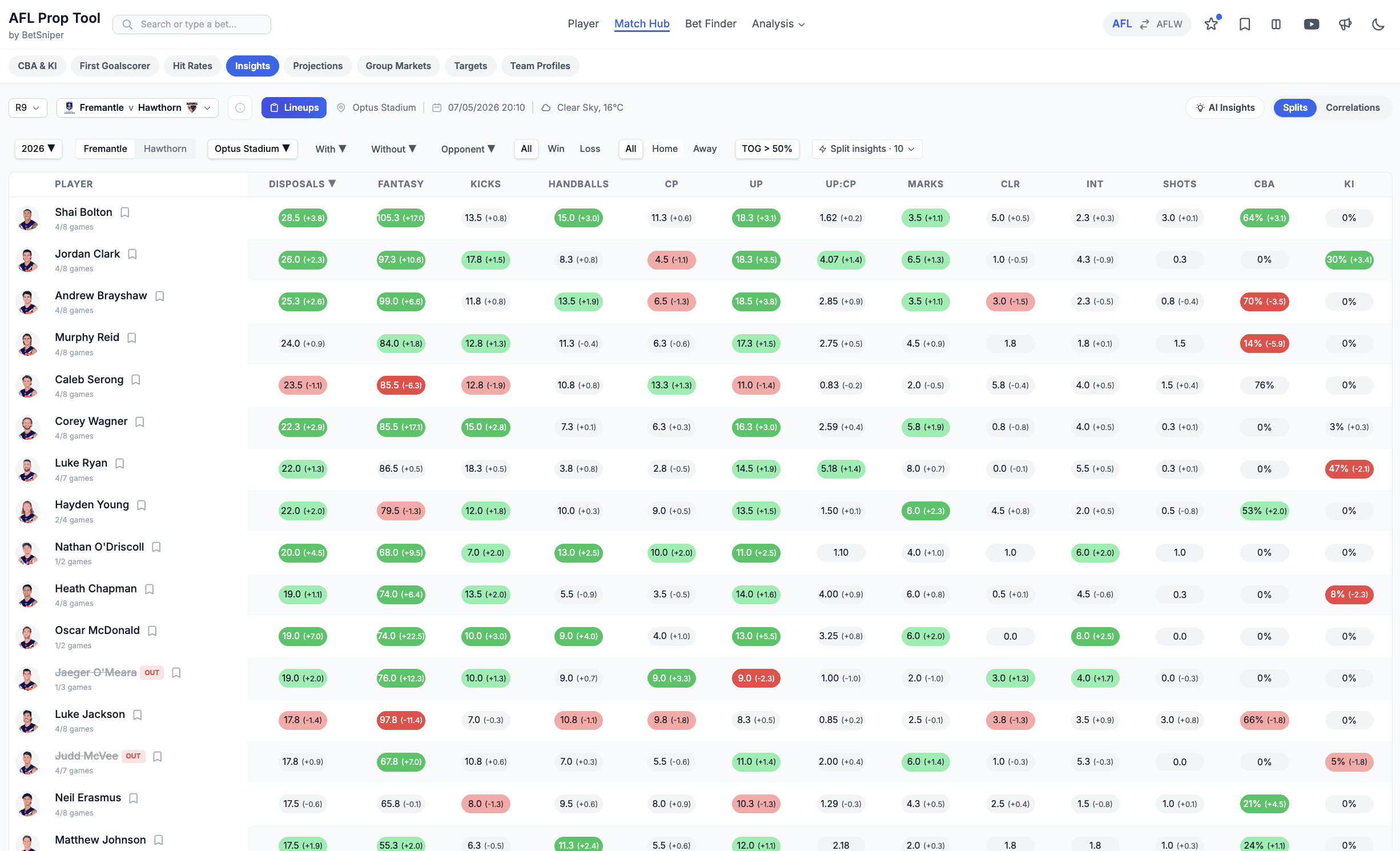
Task: Open Luke Ryan's player avatar
Action: [x=27, y=469]
